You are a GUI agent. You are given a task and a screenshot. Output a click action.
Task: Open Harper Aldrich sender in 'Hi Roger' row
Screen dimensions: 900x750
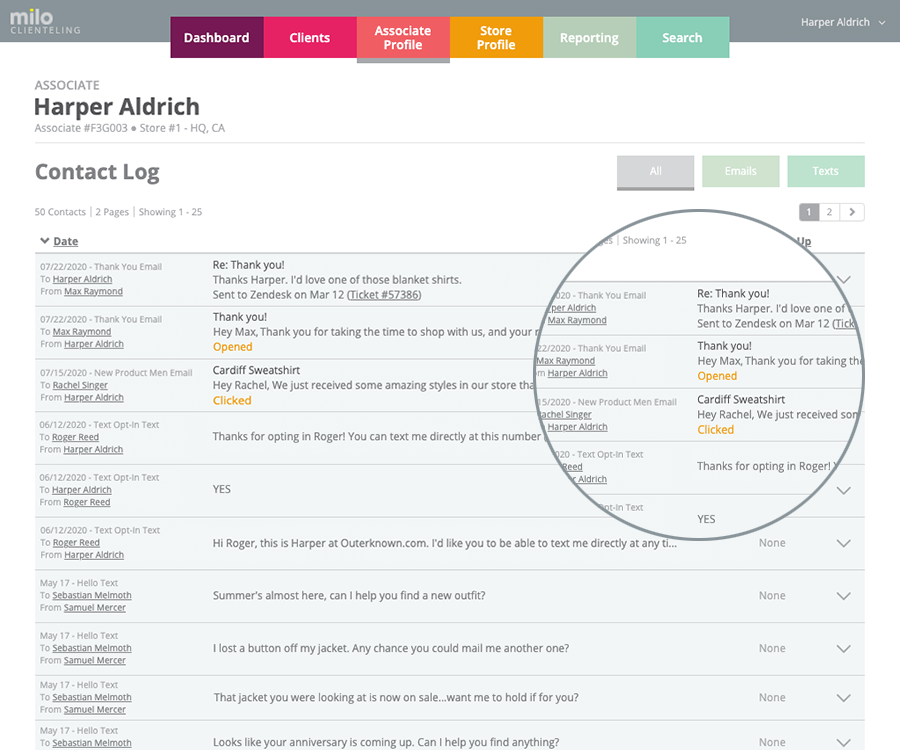pyautogui.click(x=94, y=555)
